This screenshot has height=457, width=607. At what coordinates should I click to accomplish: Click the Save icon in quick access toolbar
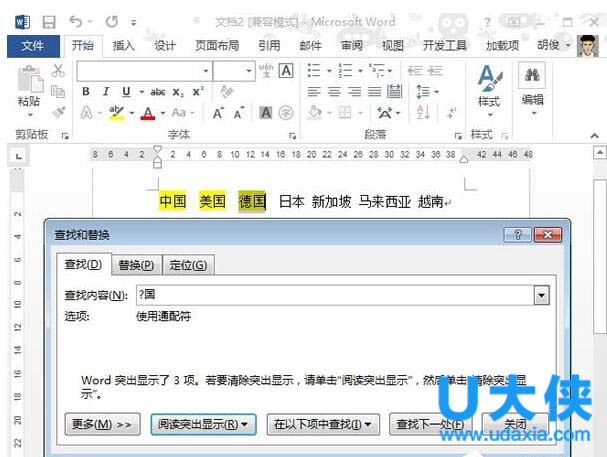pos(48,20)
